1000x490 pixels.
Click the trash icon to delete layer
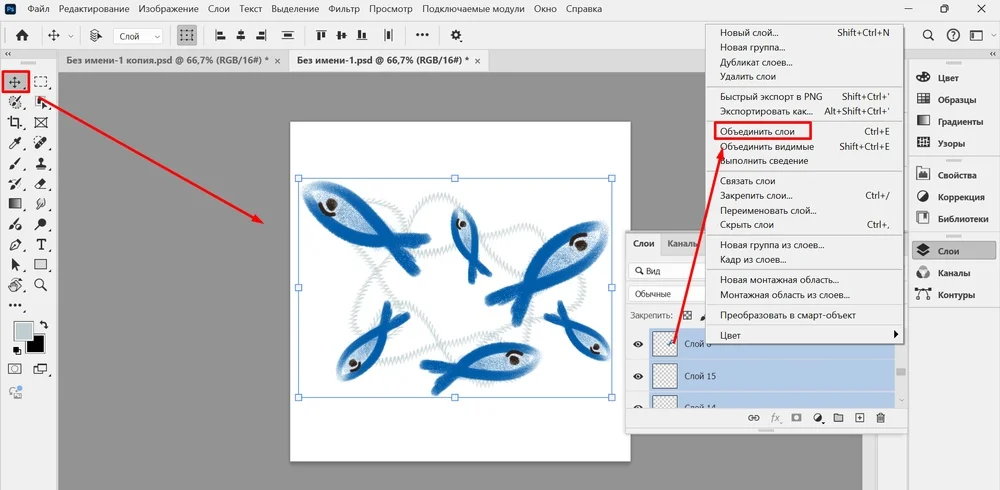pyautogui.click(x=880, y=418)
